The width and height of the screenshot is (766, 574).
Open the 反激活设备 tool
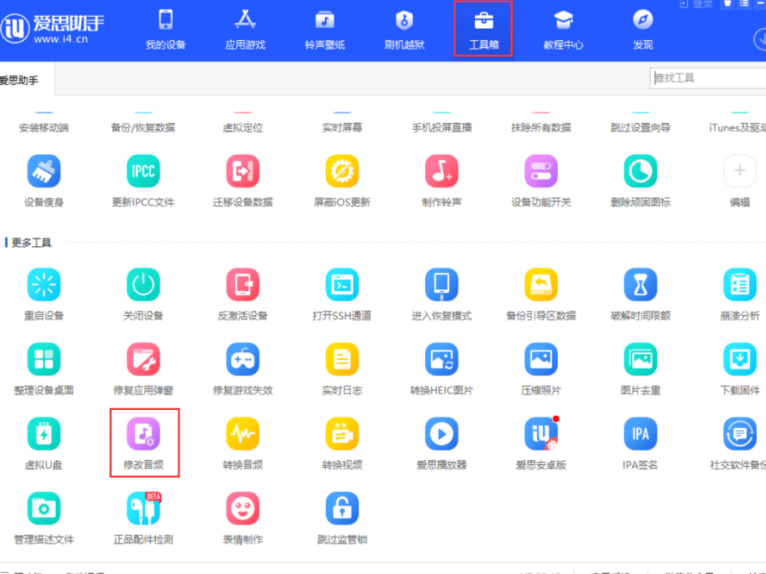pyautogui.click(x=243, y=285)
